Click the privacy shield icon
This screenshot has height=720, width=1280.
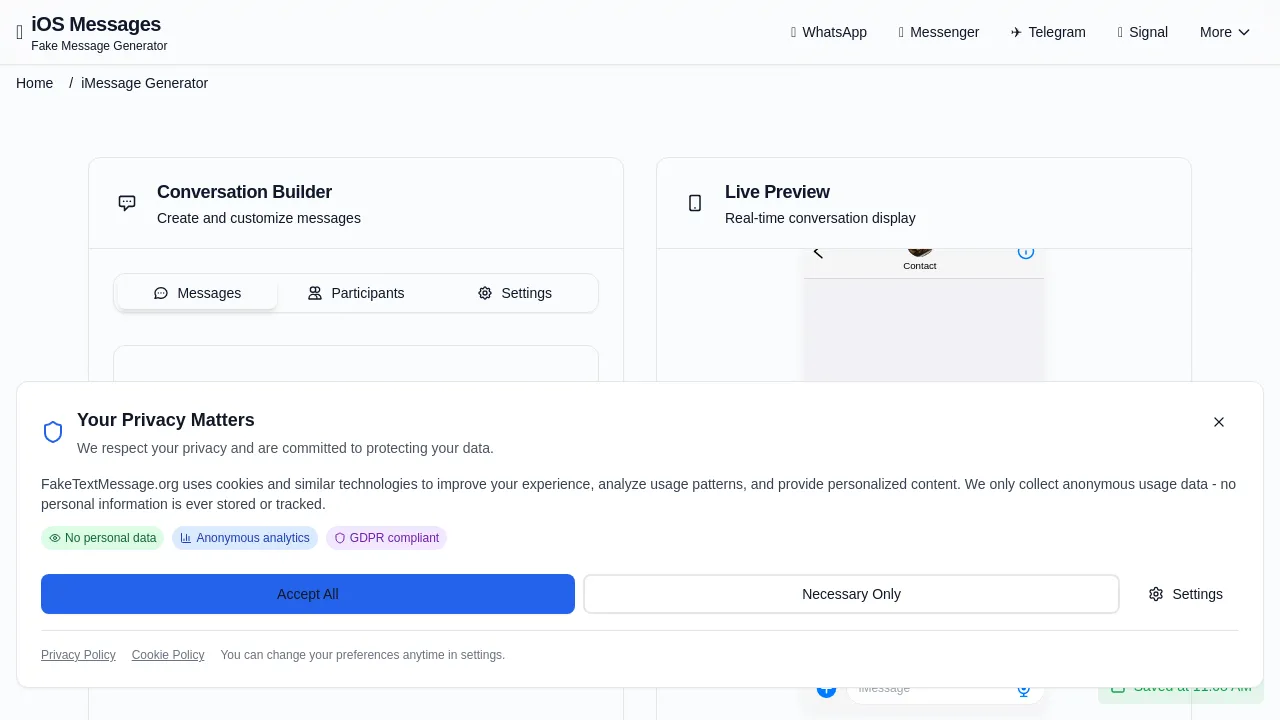(53, 432)
